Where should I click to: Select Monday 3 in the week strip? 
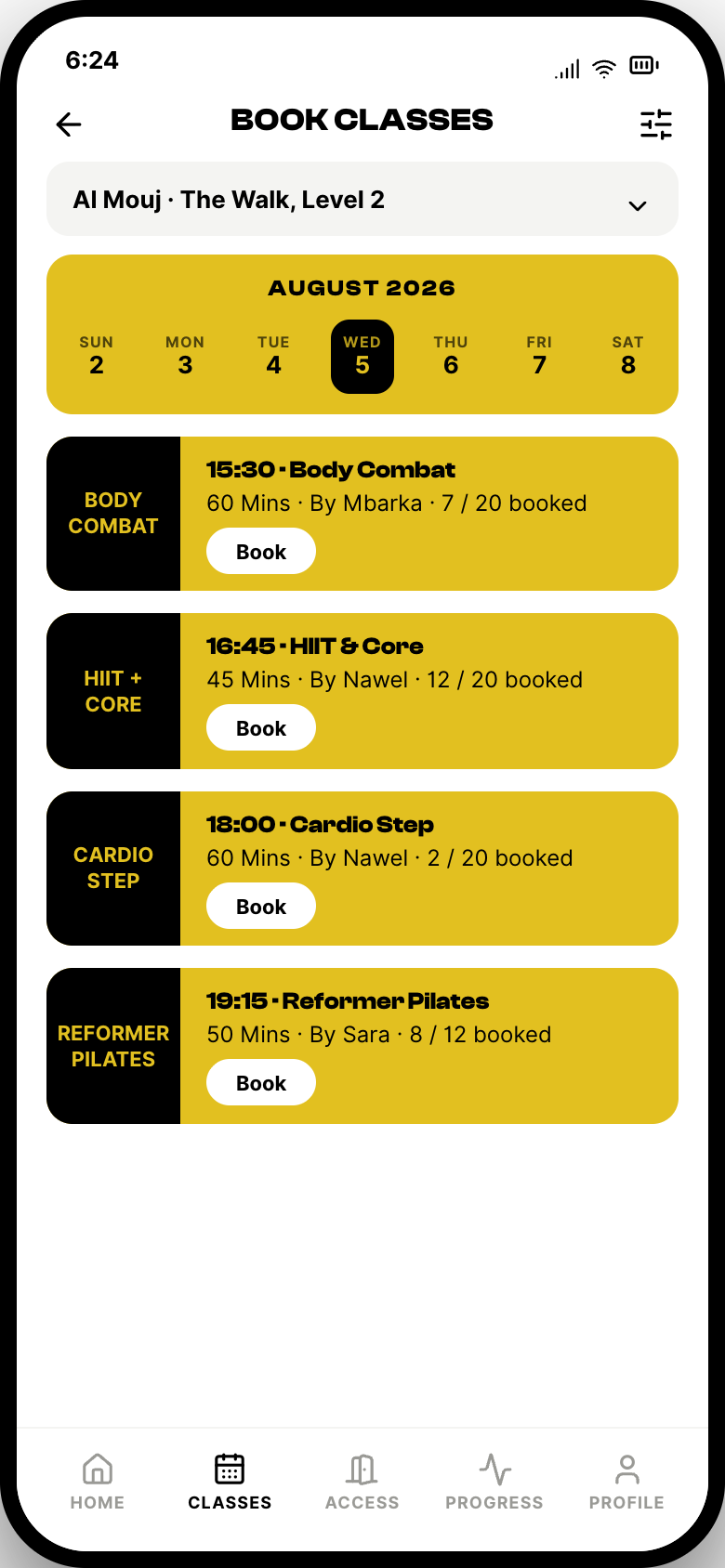point(185,357)
